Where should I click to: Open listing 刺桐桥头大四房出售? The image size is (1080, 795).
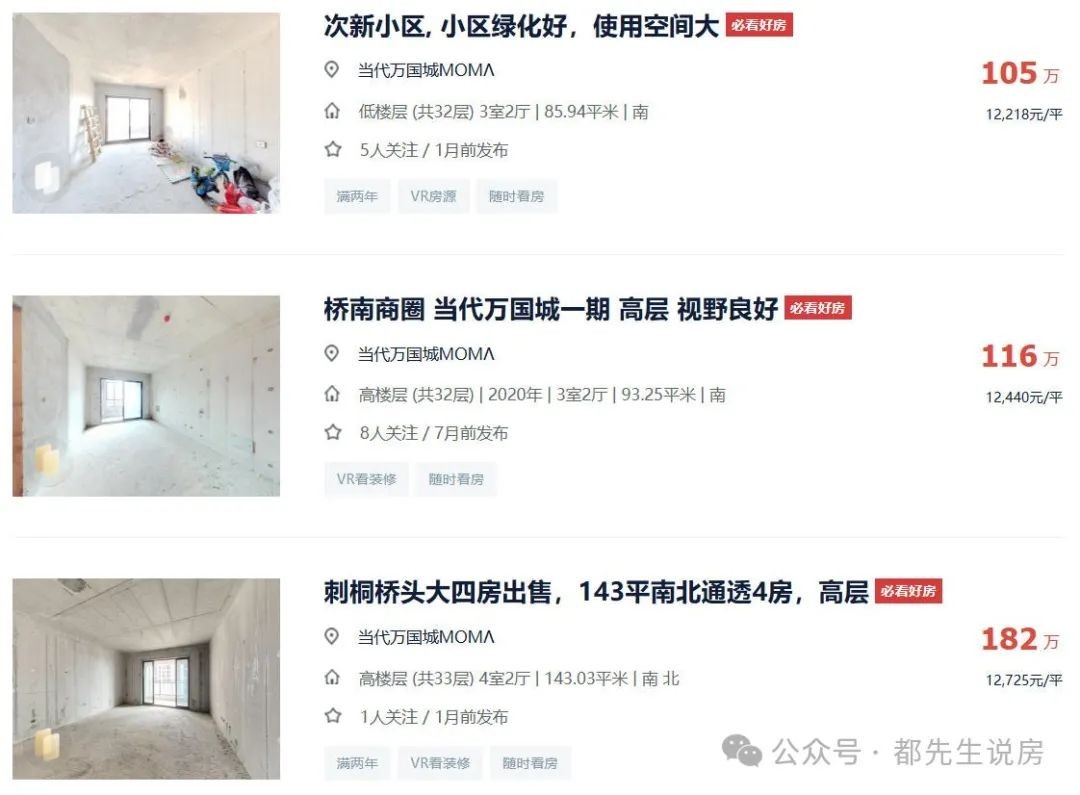596,592
